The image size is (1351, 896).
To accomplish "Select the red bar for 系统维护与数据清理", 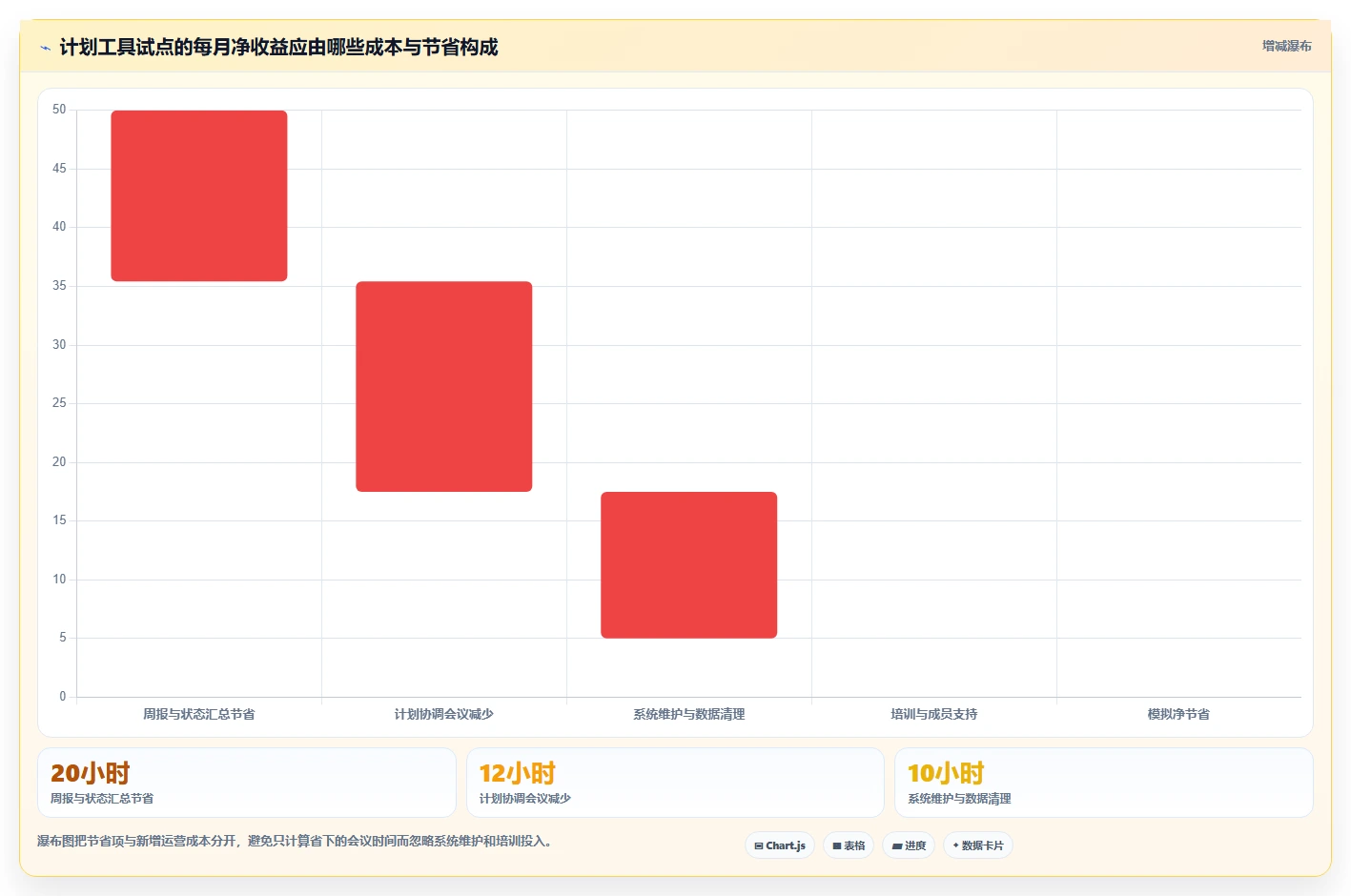I will coord(689,565).
